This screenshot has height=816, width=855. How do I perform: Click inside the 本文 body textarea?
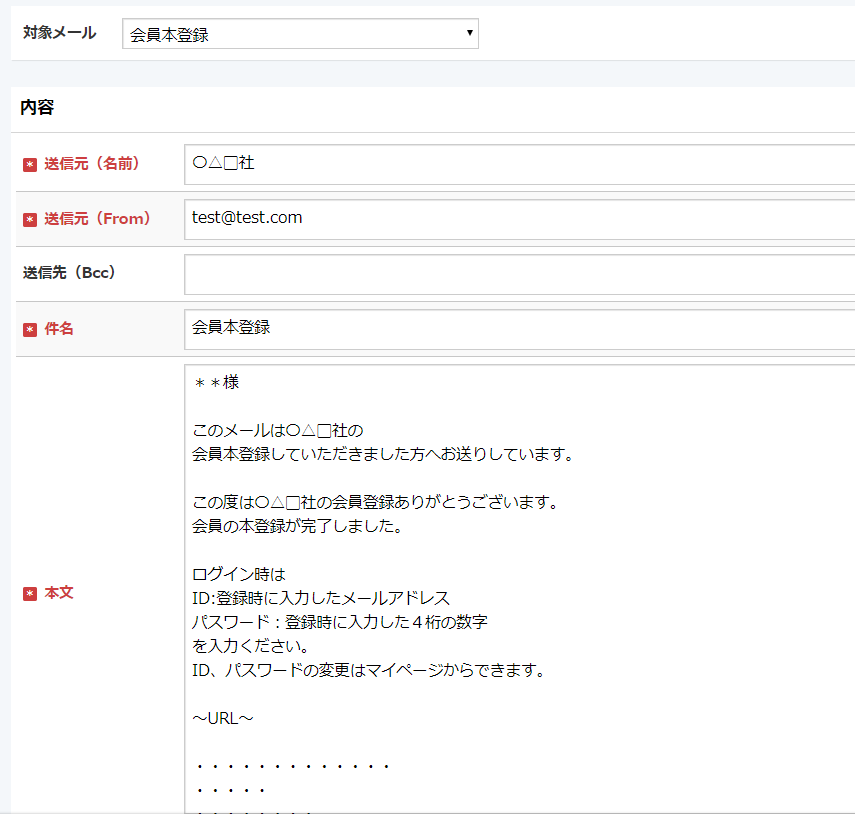pos(520,589)
